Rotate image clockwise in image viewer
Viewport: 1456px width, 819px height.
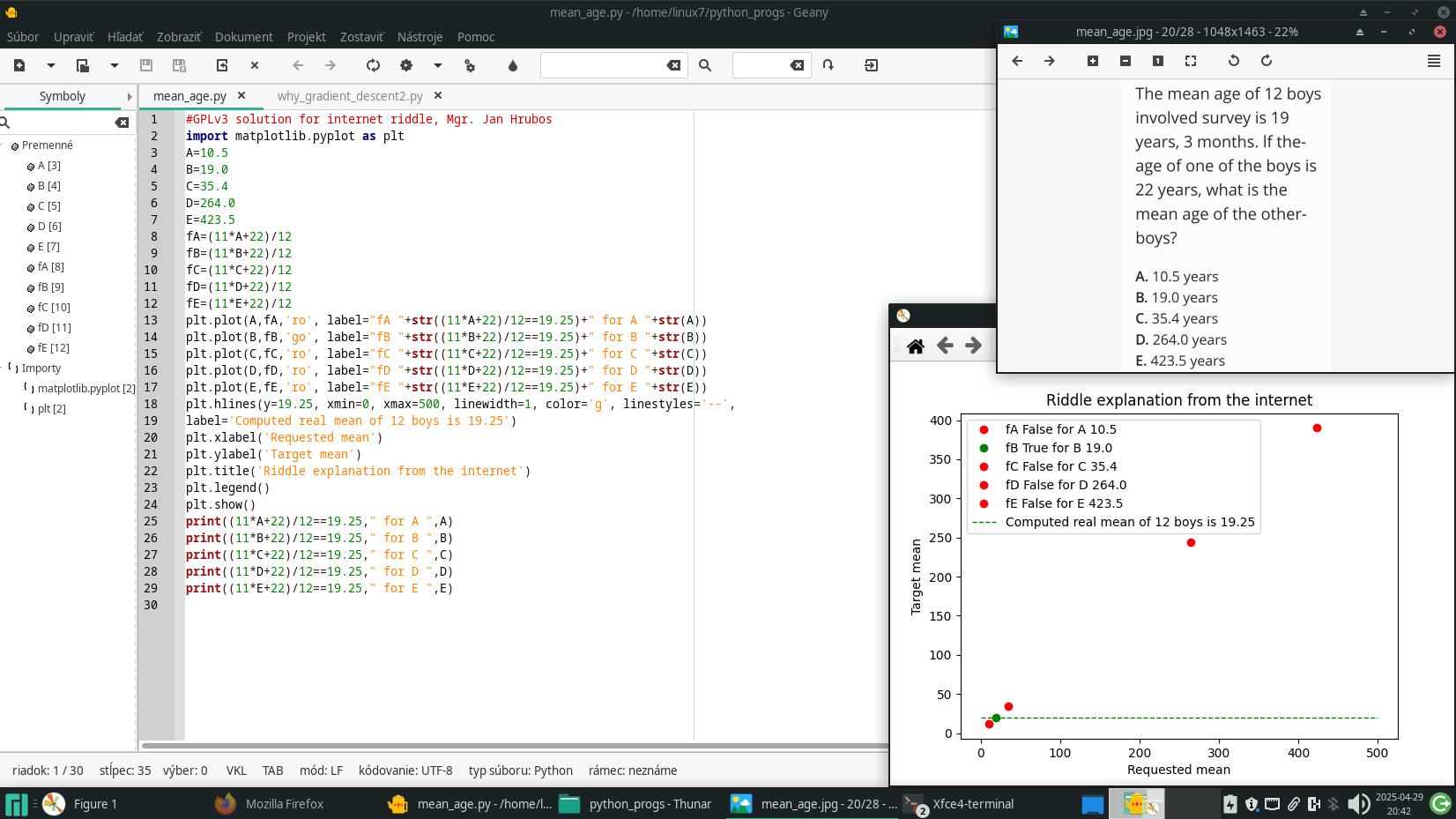(1267, 61)
